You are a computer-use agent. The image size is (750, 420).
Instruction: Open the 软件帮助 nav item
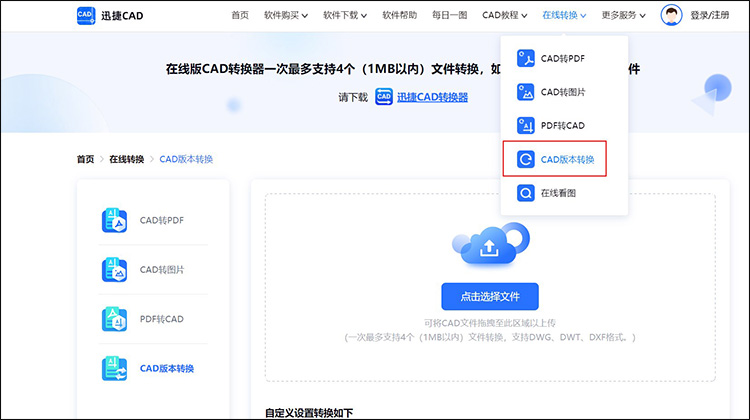tap(399, 15)
